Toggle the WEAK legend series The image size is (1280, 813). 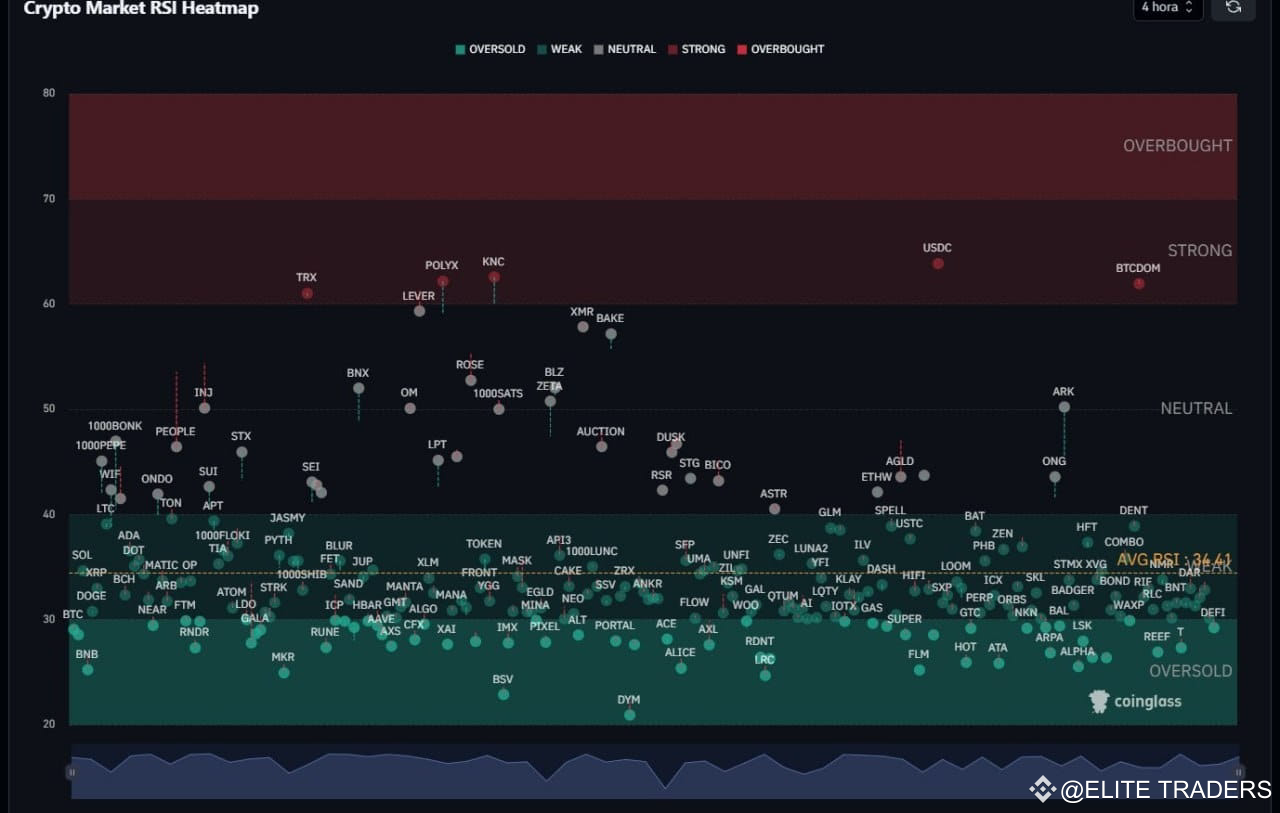tap(560, 49)
